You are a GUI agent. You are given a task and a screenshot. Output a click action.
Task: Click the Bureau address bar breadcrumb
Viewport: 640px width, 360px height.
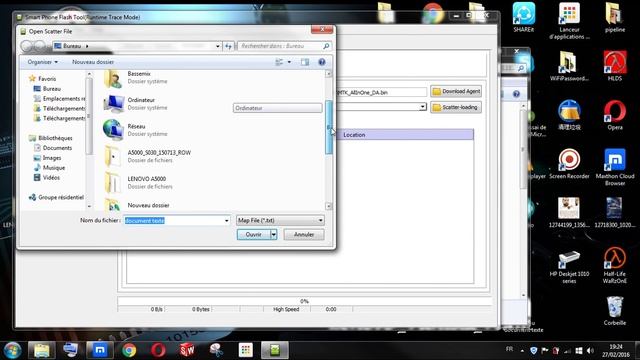click(x=72, y=46)
